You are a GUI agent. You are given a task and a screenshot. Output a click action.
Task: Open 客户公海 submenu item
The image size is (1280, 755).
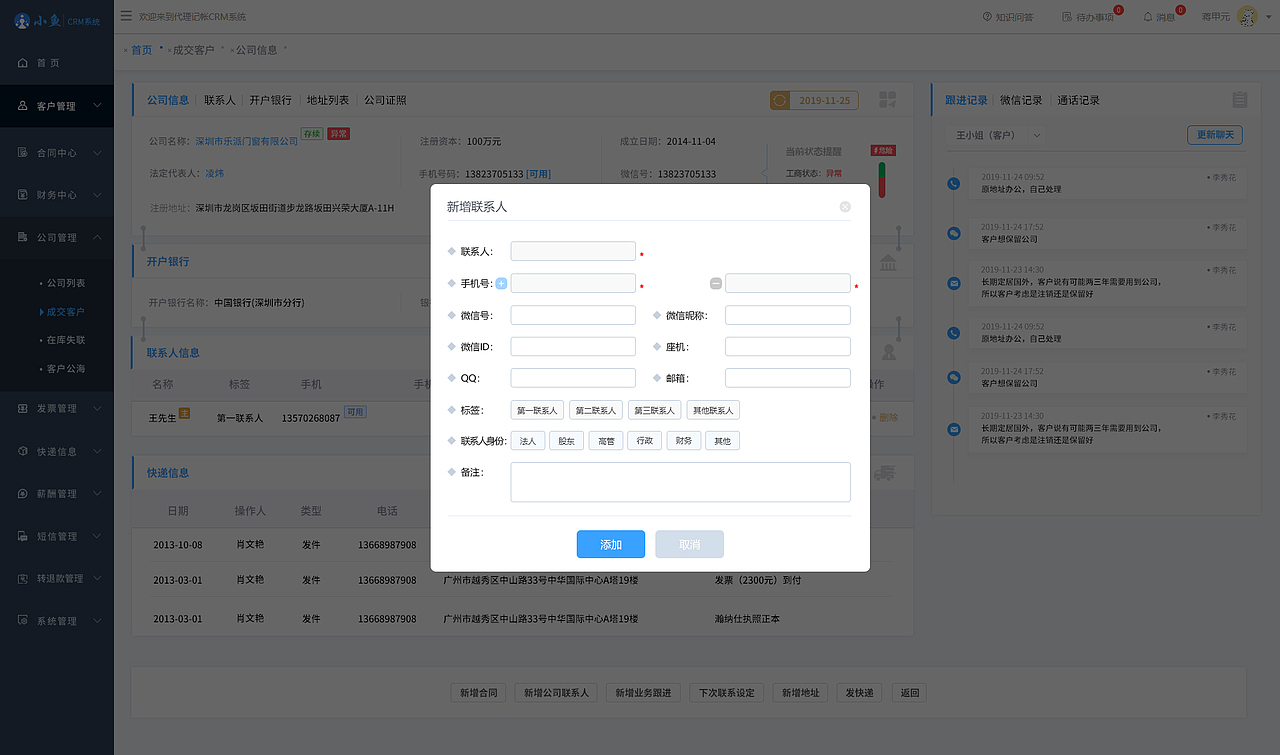66,369
